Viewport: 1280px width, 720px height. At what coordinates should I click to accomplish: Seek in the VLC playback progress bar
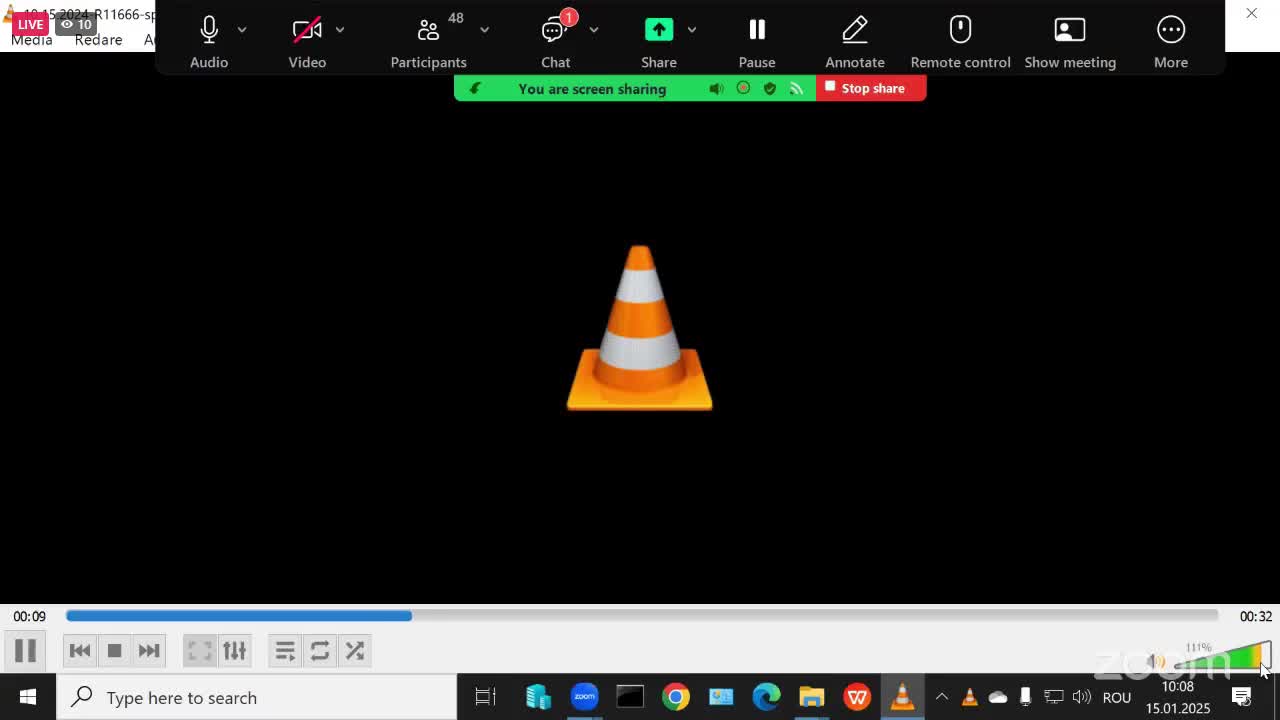pos(642,616)
